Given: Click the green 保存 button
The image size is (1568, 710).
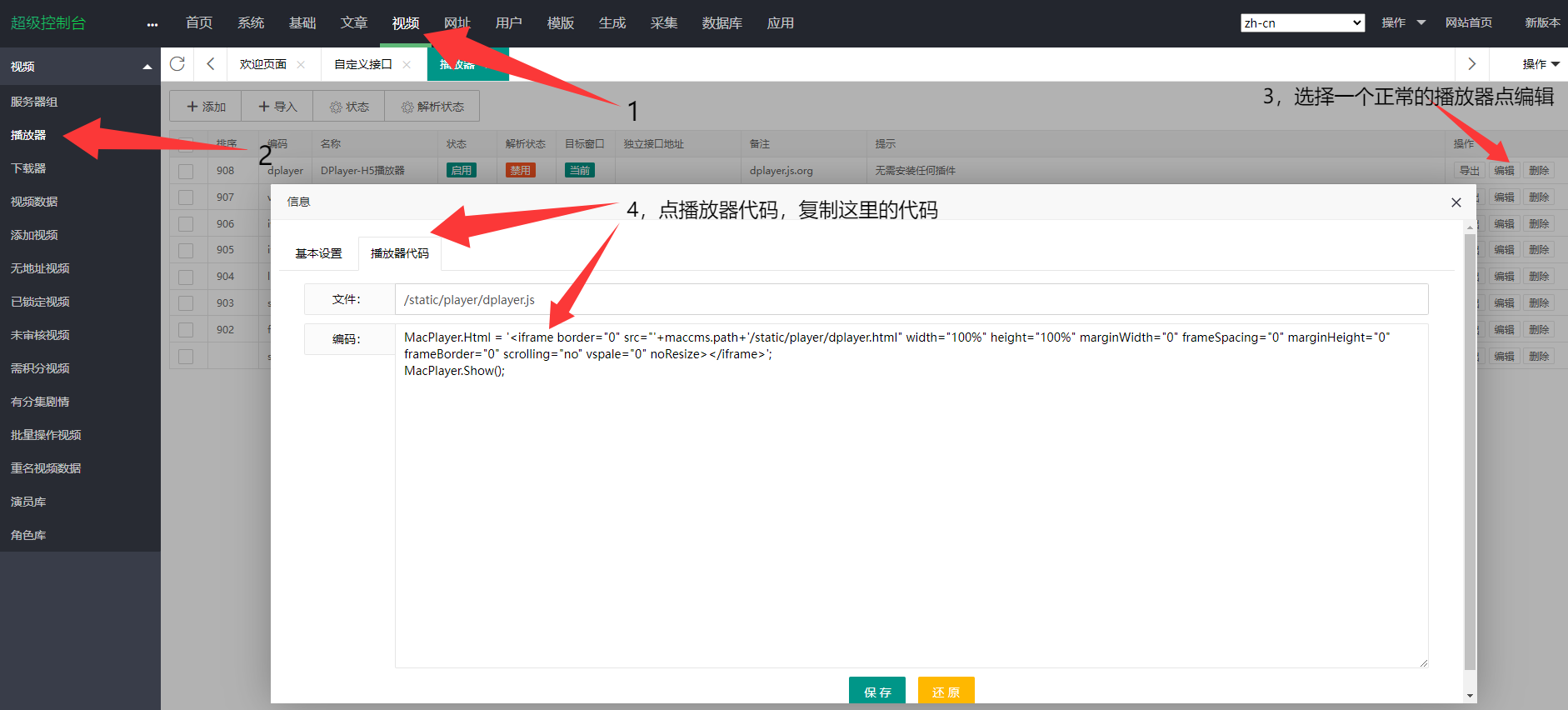Looking at the screenshot, I should (876, 692).
